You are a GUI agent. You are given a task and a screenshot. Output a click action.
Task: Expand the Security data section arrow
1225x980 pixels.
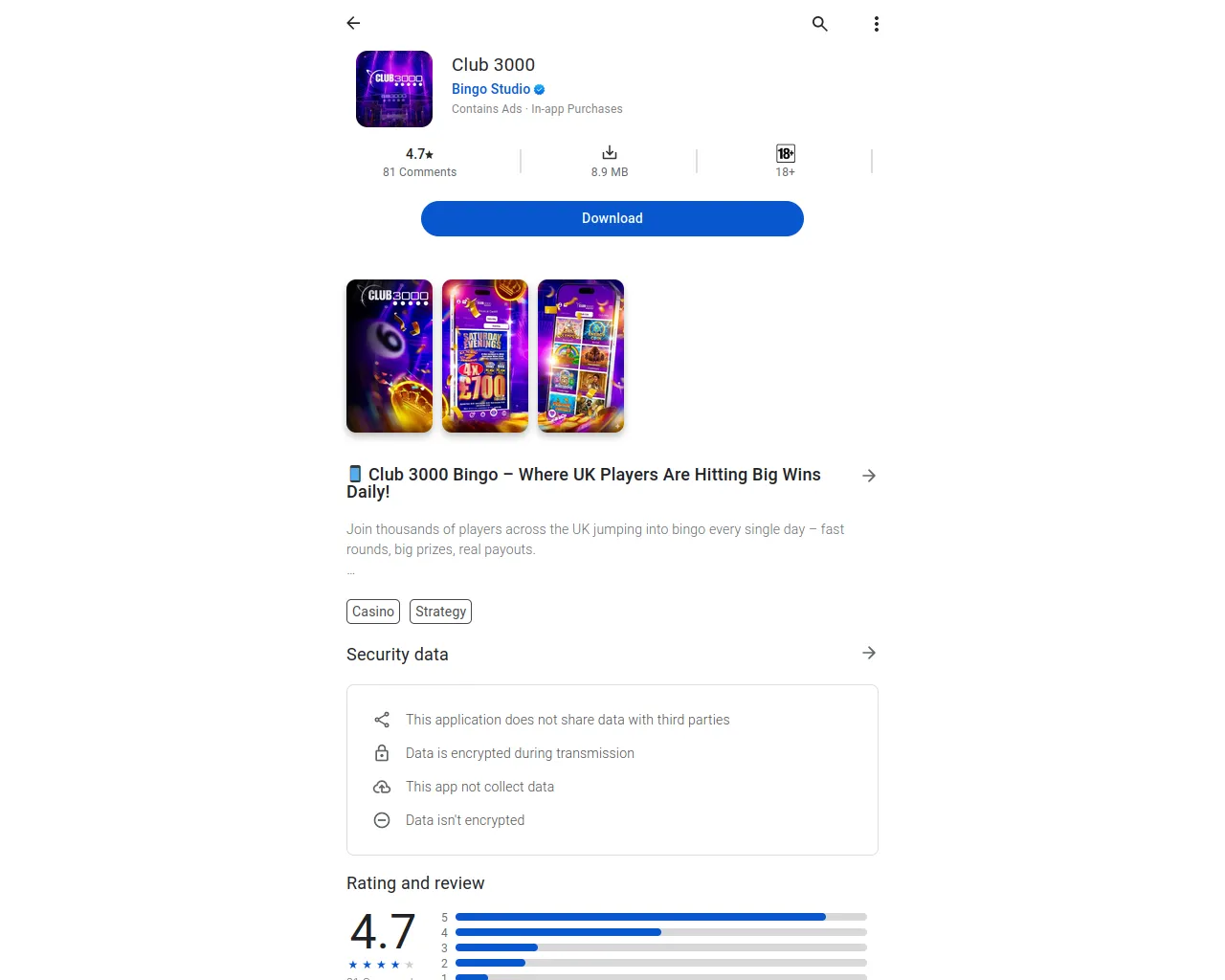[x=869, y=653]
